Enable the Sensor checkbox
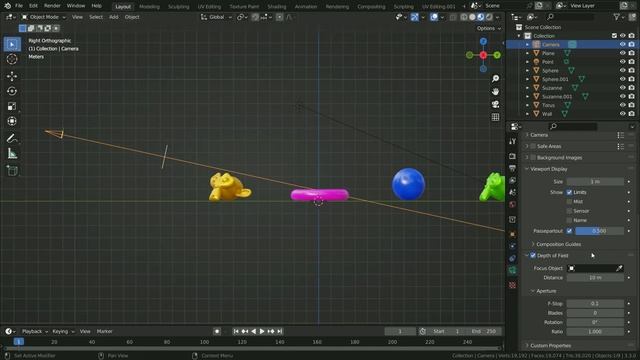This screenshot has width=640, height=360. tap(569, 211)
